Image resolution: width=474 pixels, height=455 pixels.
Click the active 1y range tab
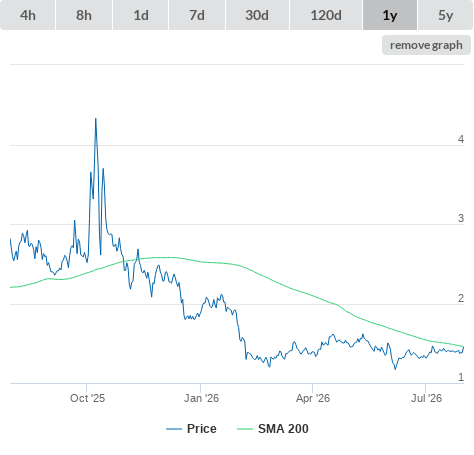[390, 15]
